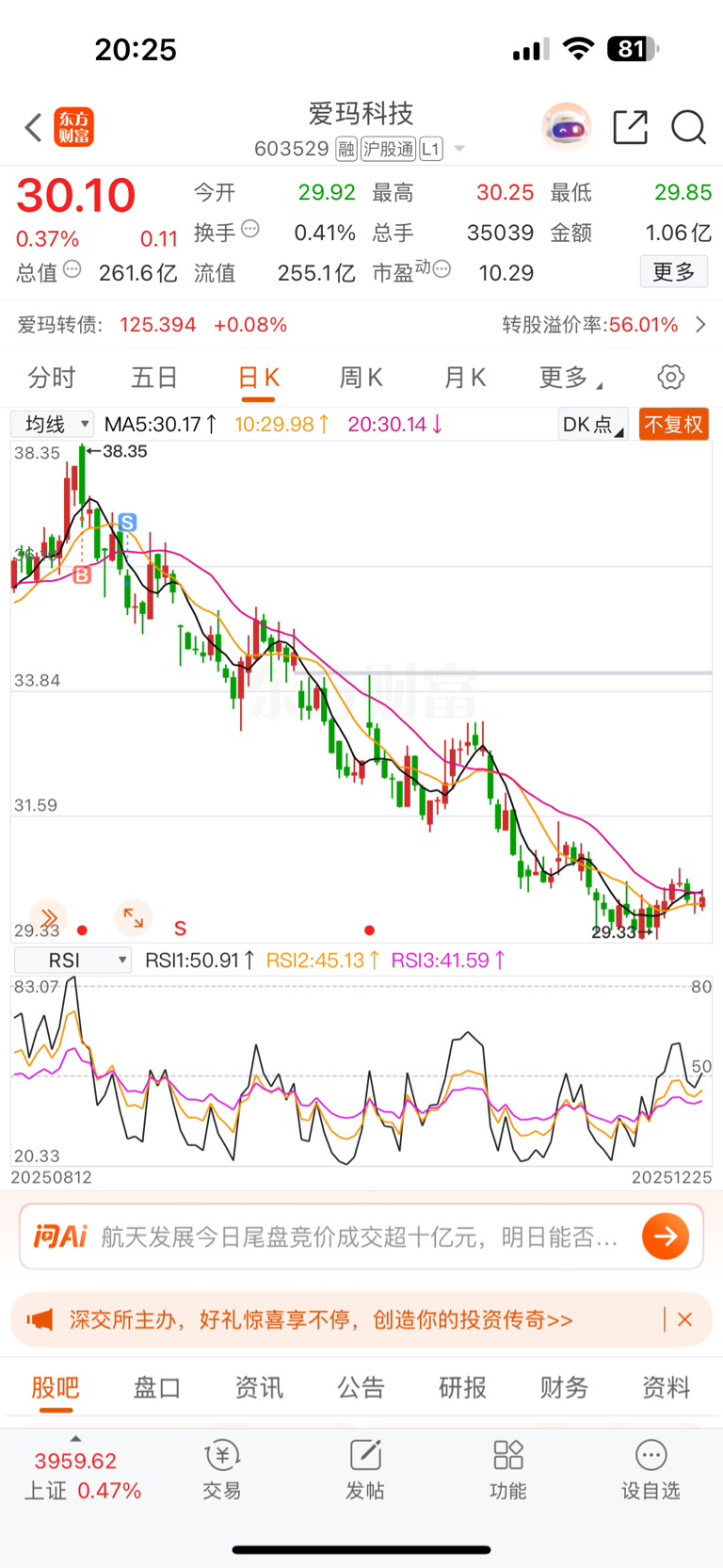Open the 股吧 tab
The width and height of the screenshot is (723, 1568).
(x=56, y=1387)
